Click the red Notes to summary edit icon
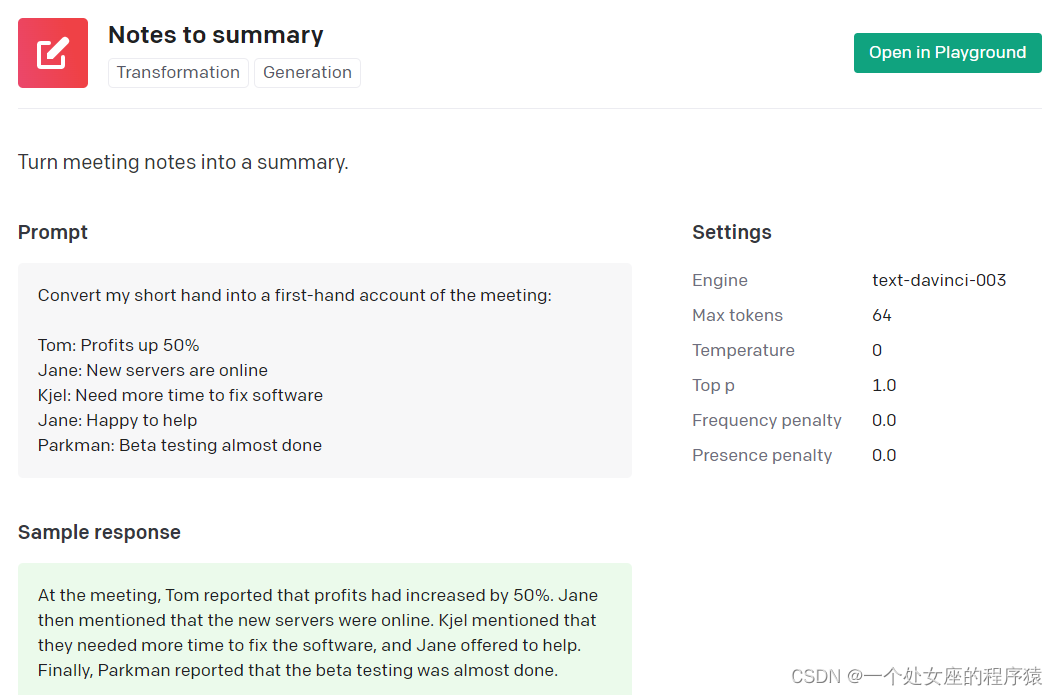The height and width of the screenshot is (695, 1058). [x=53, y=53]
